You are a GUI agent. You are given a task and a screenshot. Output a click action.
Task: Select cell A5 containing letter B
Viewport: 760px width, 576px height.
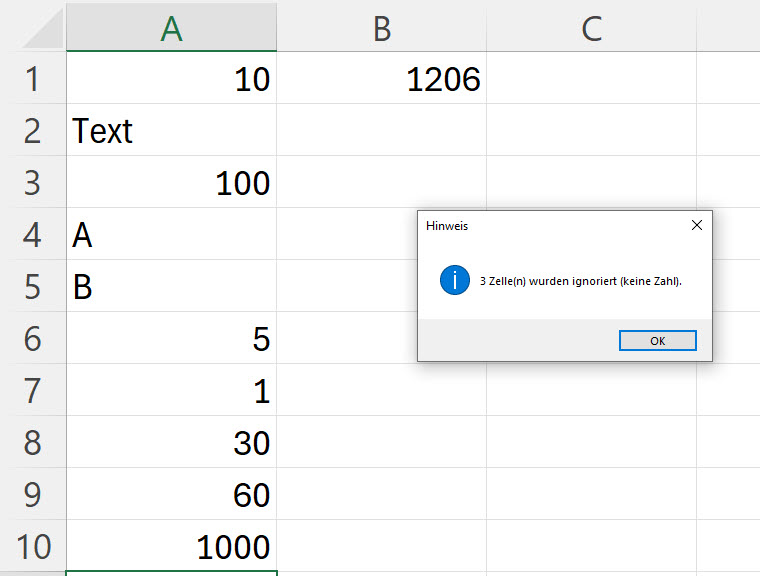(171, 287)
